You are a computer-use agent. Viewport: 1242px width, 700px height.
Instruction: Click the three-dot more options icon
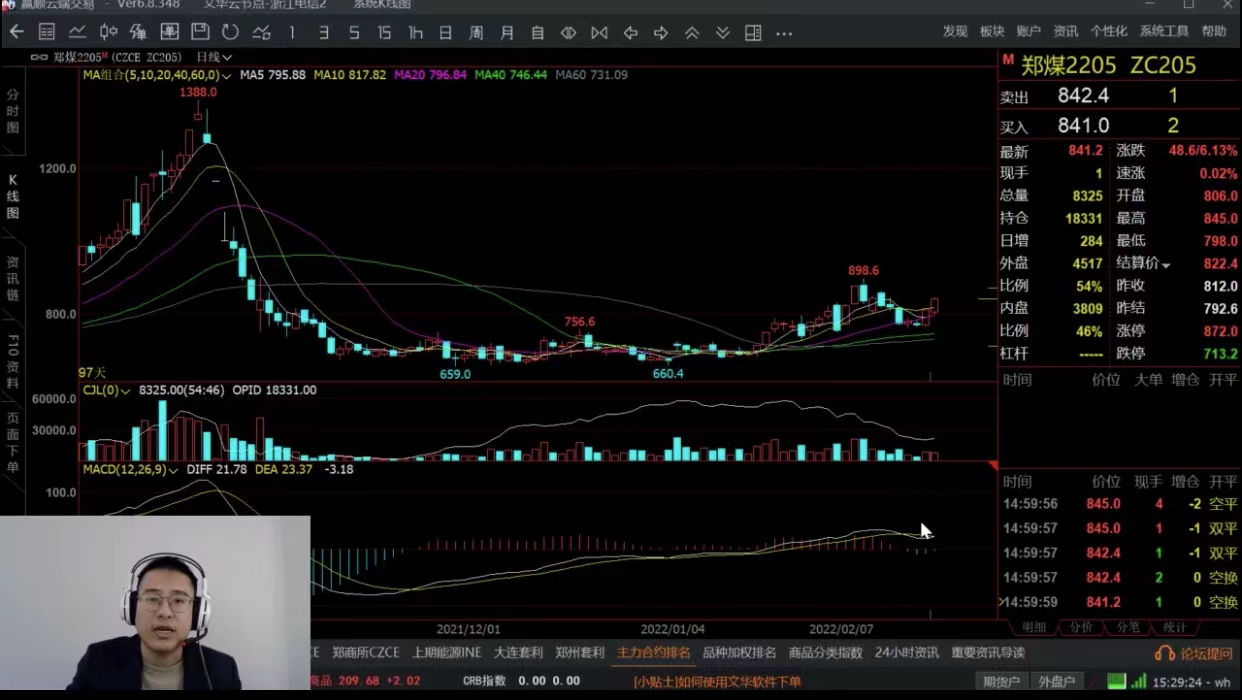coord(784,33)
